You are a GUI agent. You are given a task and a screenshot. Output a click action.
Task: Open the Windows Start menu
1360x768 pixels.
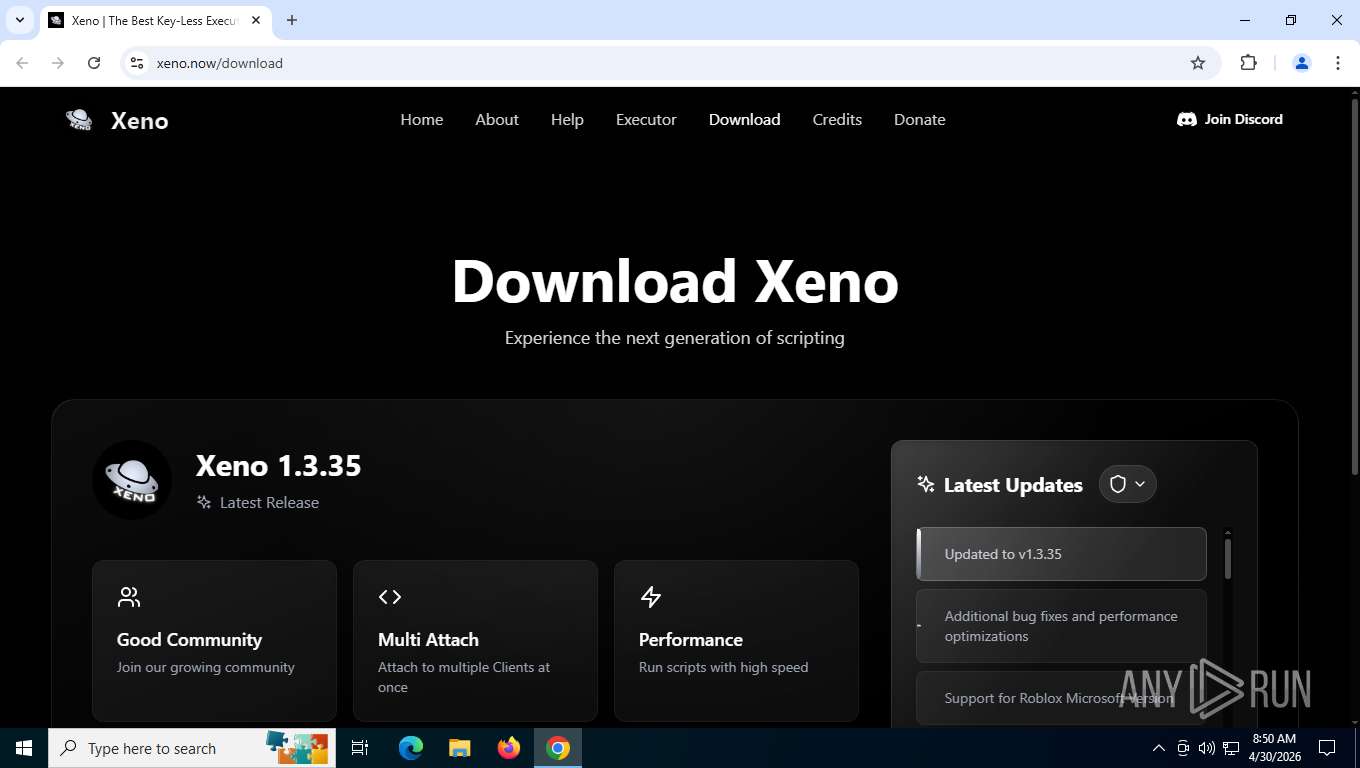click(x=24, y=748)
